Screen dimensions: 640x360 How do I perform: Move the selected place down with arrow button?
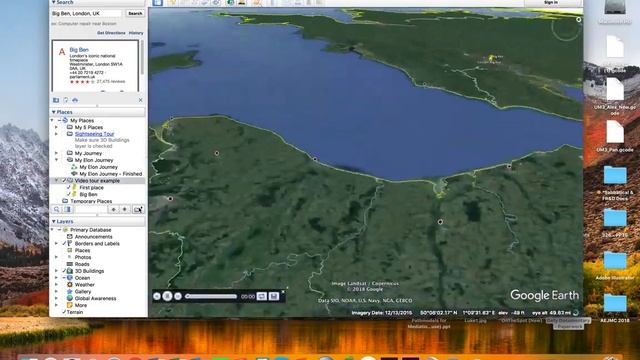click(x=125, y=209)
